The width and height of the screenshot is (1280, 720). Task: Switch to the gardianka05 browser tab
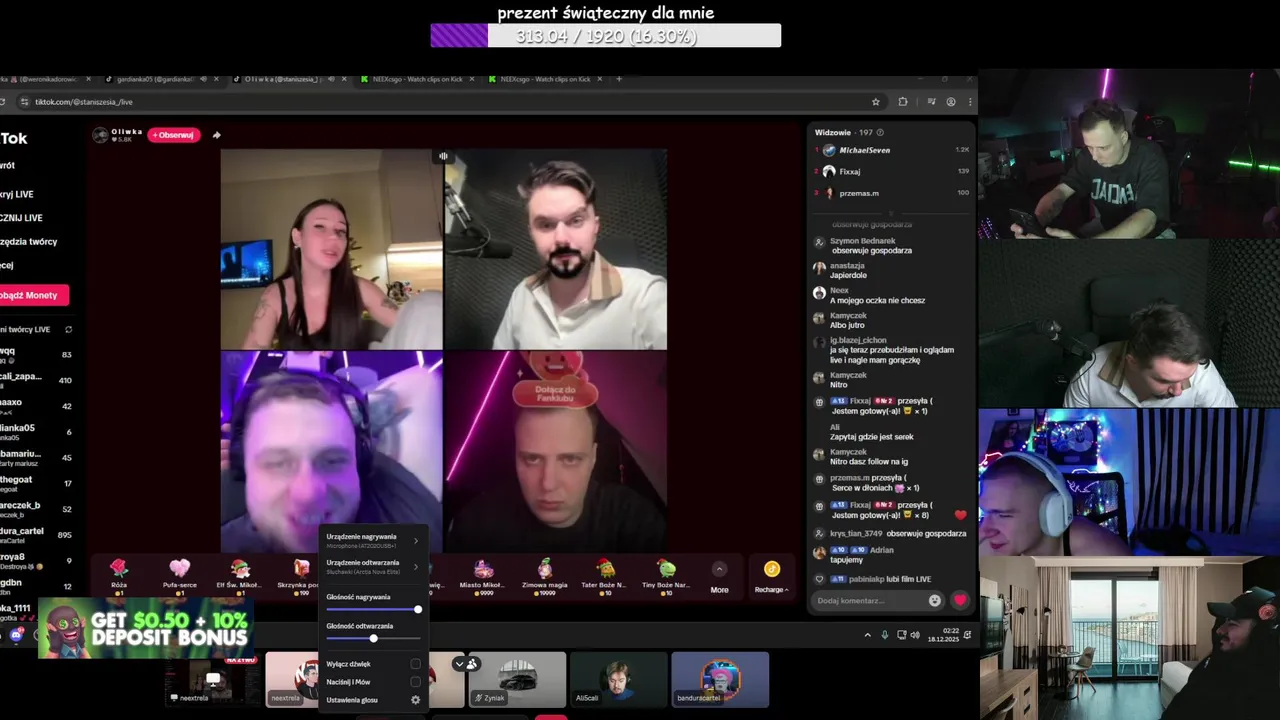click(x=160, y=79)
